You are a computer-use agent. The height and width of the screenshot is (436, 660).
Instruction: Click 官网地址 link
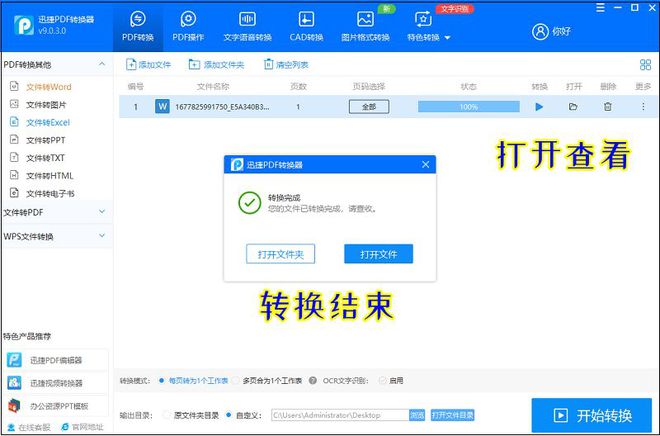tap(82, 427)
